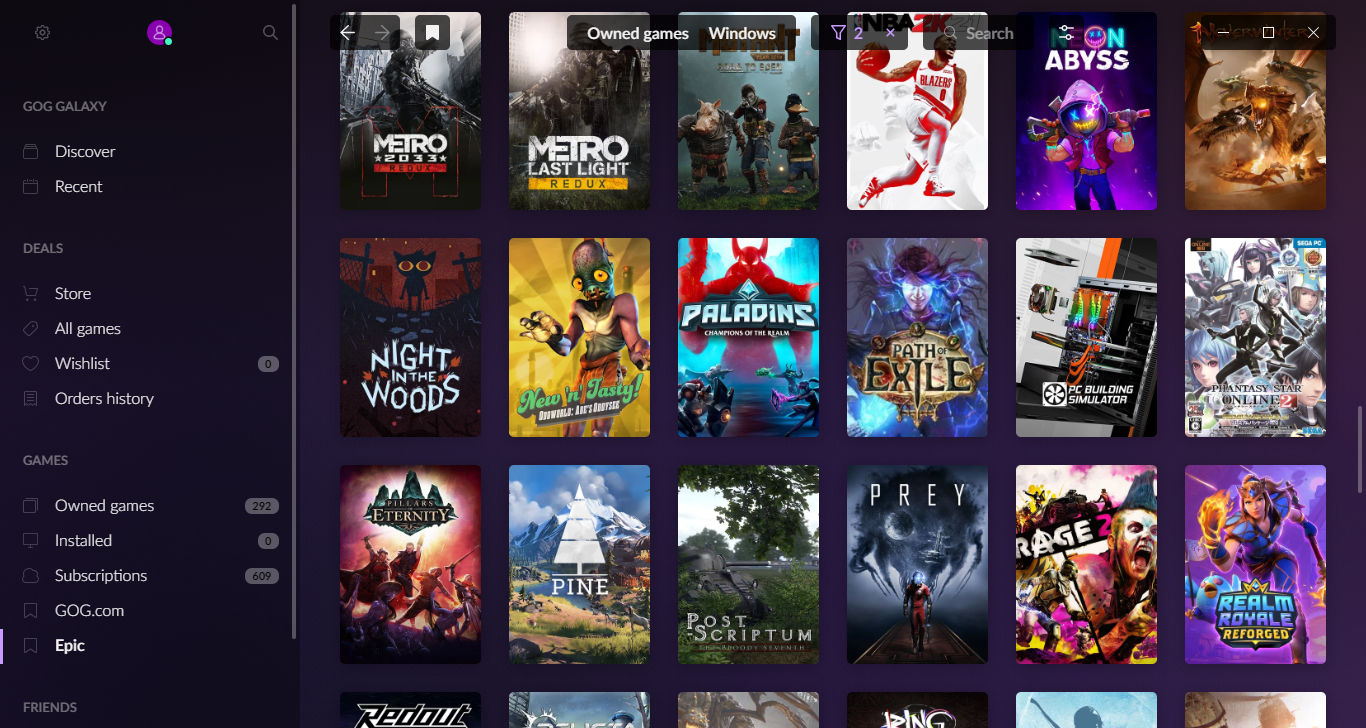Focus the library Search field
This screenshot has height=728, width=1366.
point(980,33)
